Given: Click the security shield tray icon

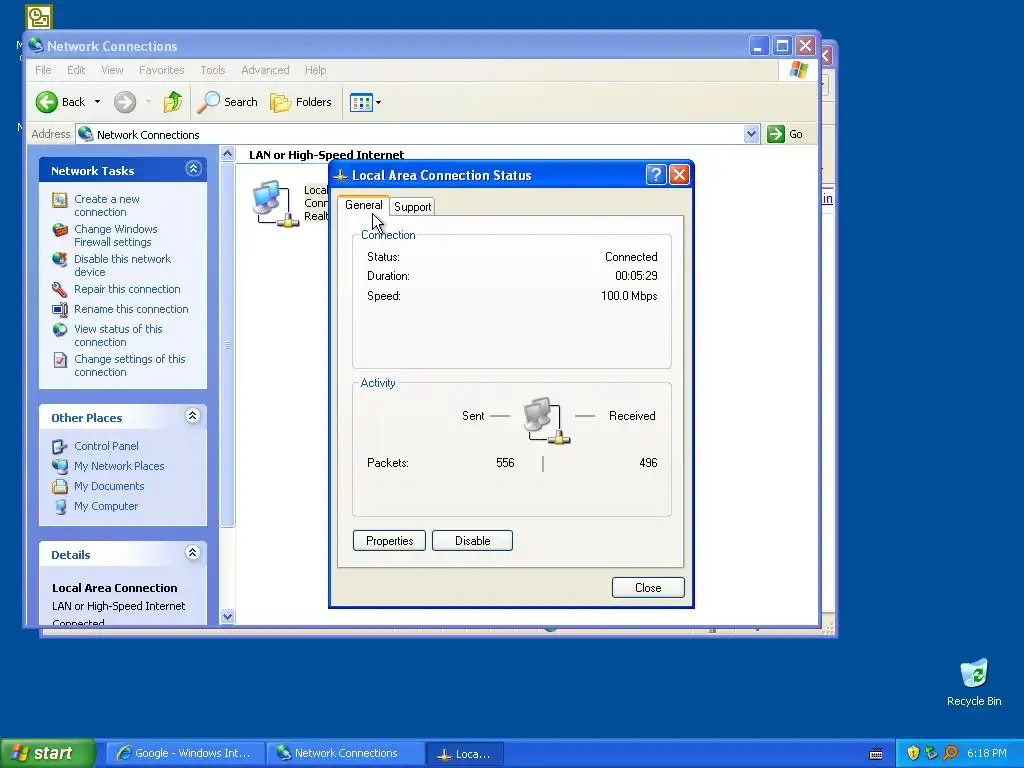Looking at the screenshot, I should tap(913, 753).
